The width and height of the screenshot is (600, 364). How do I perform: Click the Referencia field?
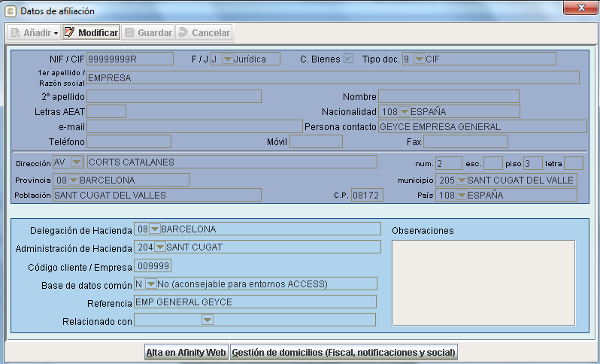[256, 302]
